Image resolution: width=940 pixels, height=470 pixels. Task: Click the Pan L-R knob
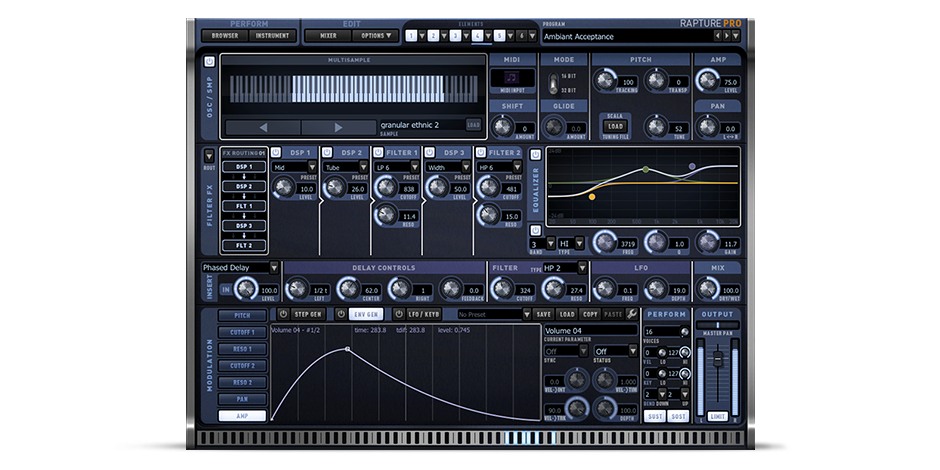[x=708, y=126]
